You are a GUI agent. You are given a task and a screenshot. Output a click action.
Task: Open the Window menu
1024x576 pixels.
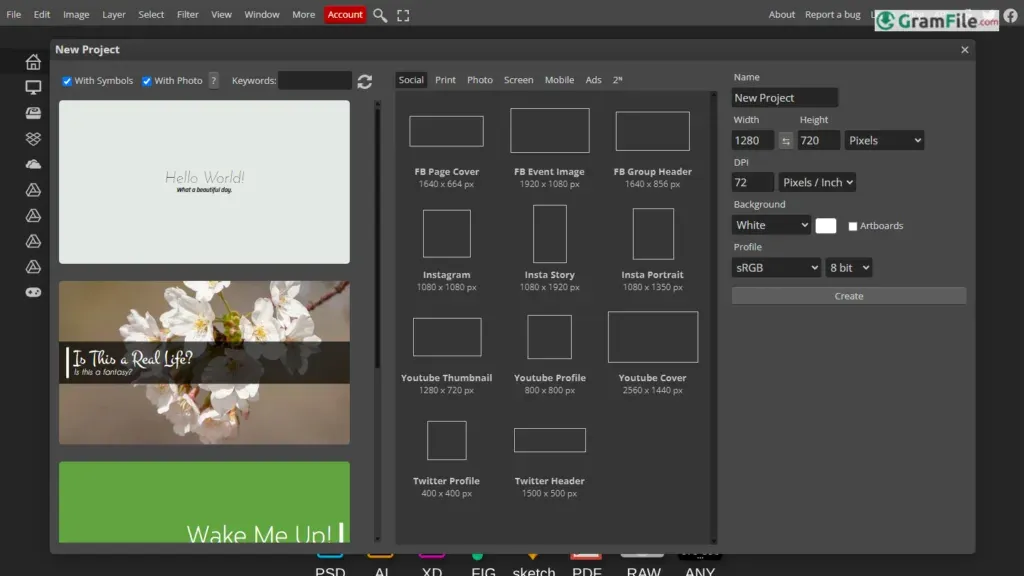(262, 14)
